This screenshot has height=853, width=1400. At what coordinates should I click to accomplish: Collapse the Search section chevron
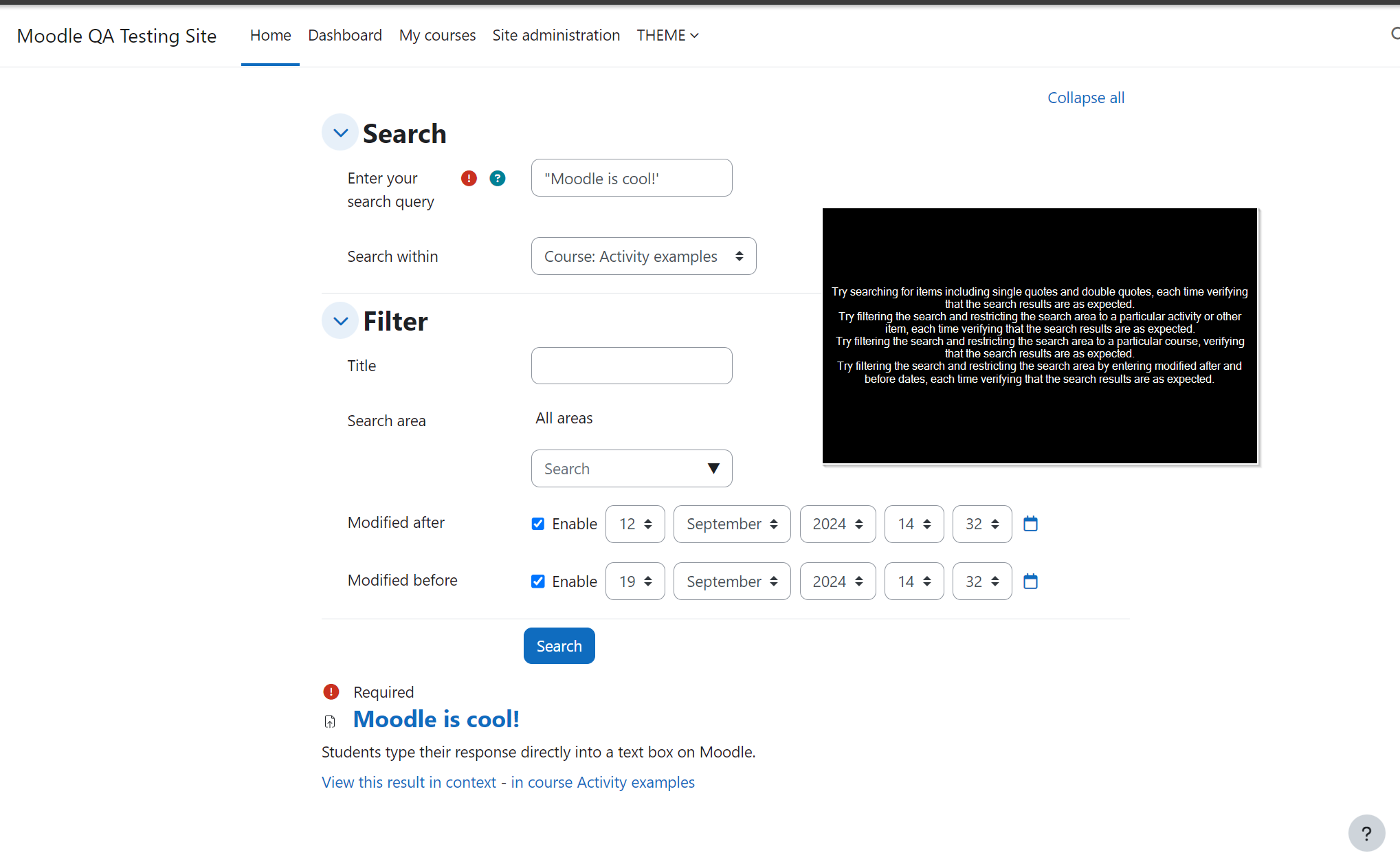[x=340, y=133]
